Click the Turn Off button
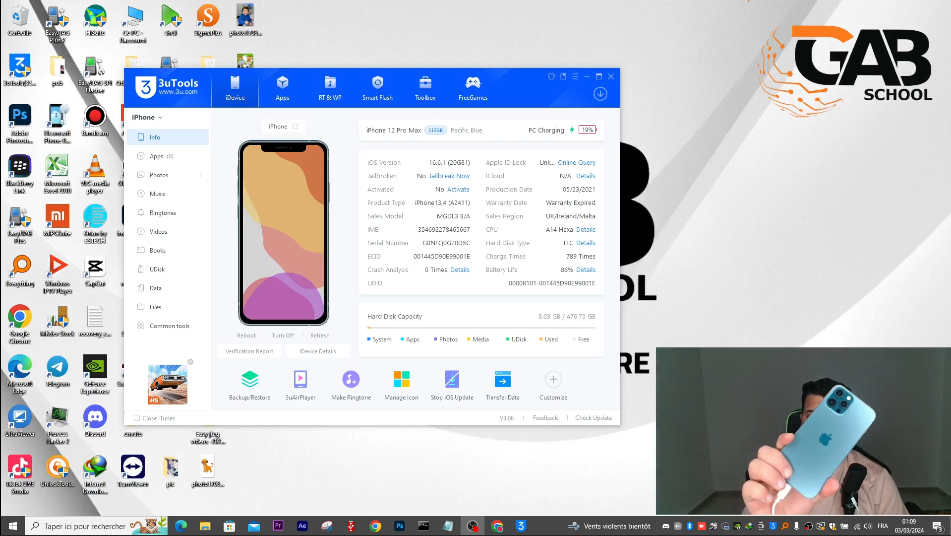951x536 pixels. coord(283,335)
